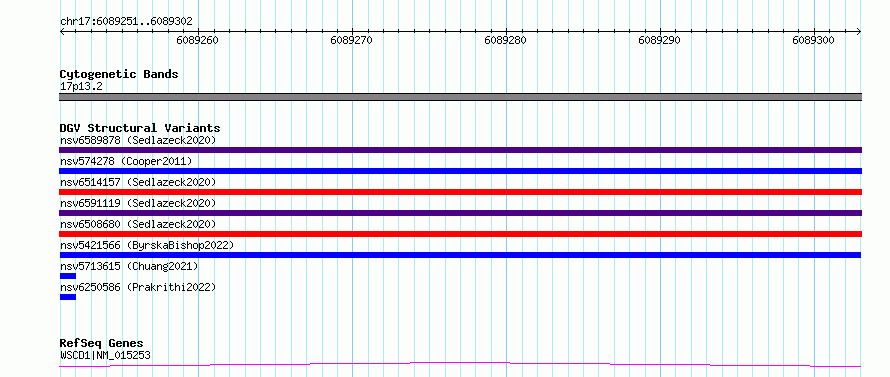
Task: Select the 17p13.2 band label
Action: pos(81,87)
